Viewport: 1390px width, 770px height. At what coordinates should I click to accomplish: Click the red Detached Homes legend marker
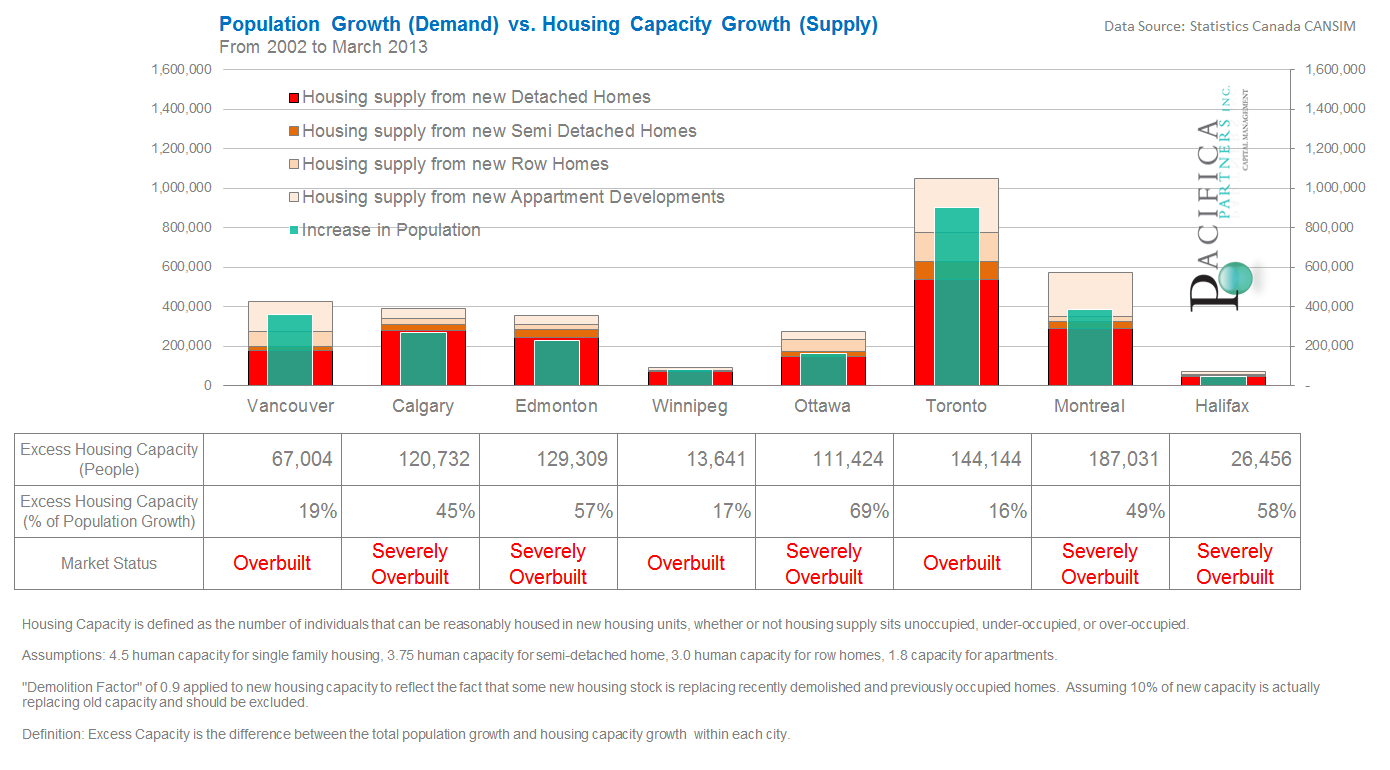[293, 98]
